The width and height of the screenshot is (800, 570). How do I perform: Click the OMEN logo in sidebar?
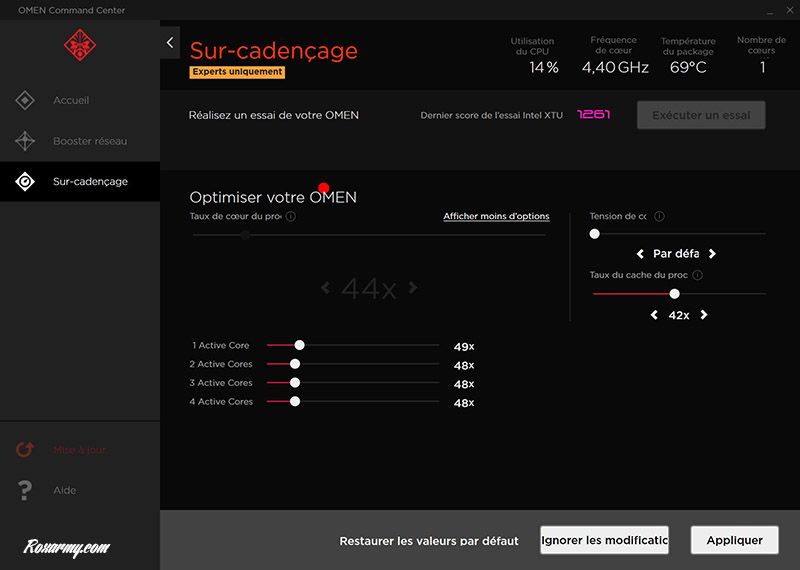tap(79, 46)
